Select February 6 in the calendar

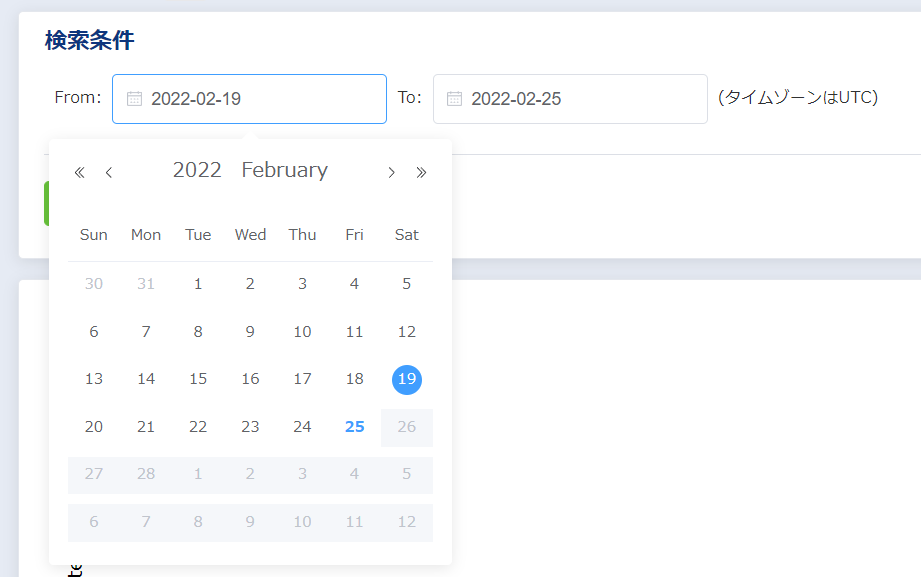pos(94,332)
